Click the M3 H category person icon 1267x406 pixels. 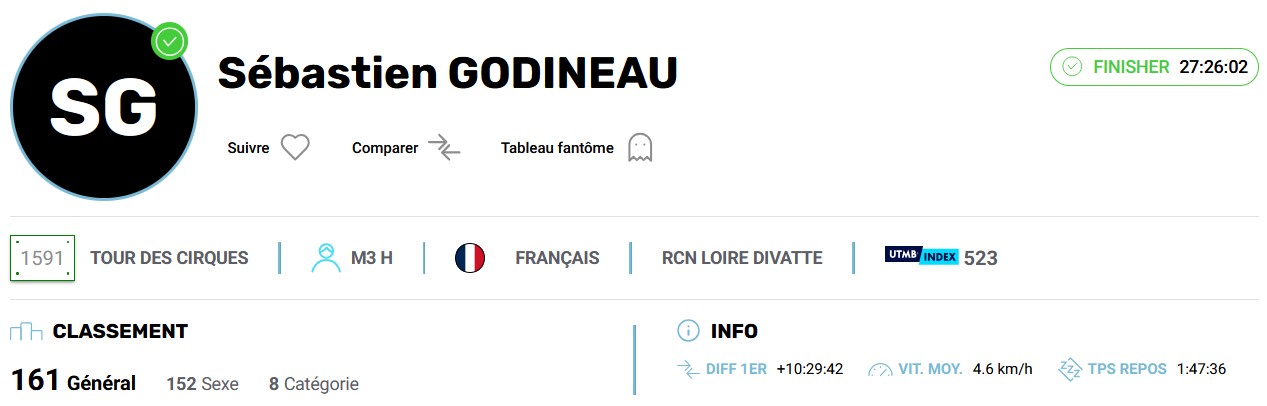click(326, 257)
